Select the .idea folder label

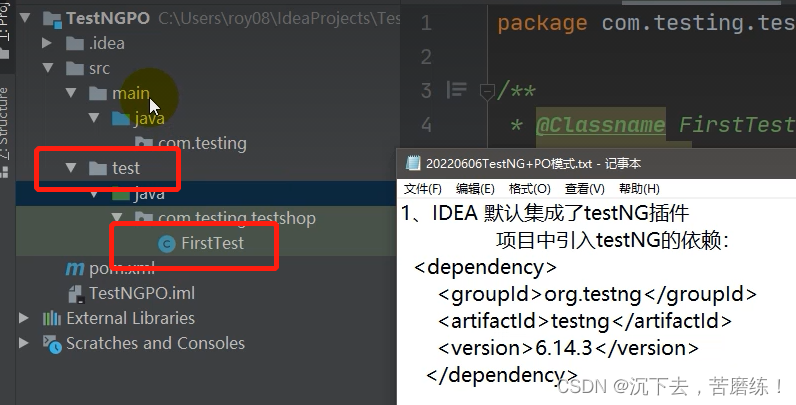pos(107,43)
